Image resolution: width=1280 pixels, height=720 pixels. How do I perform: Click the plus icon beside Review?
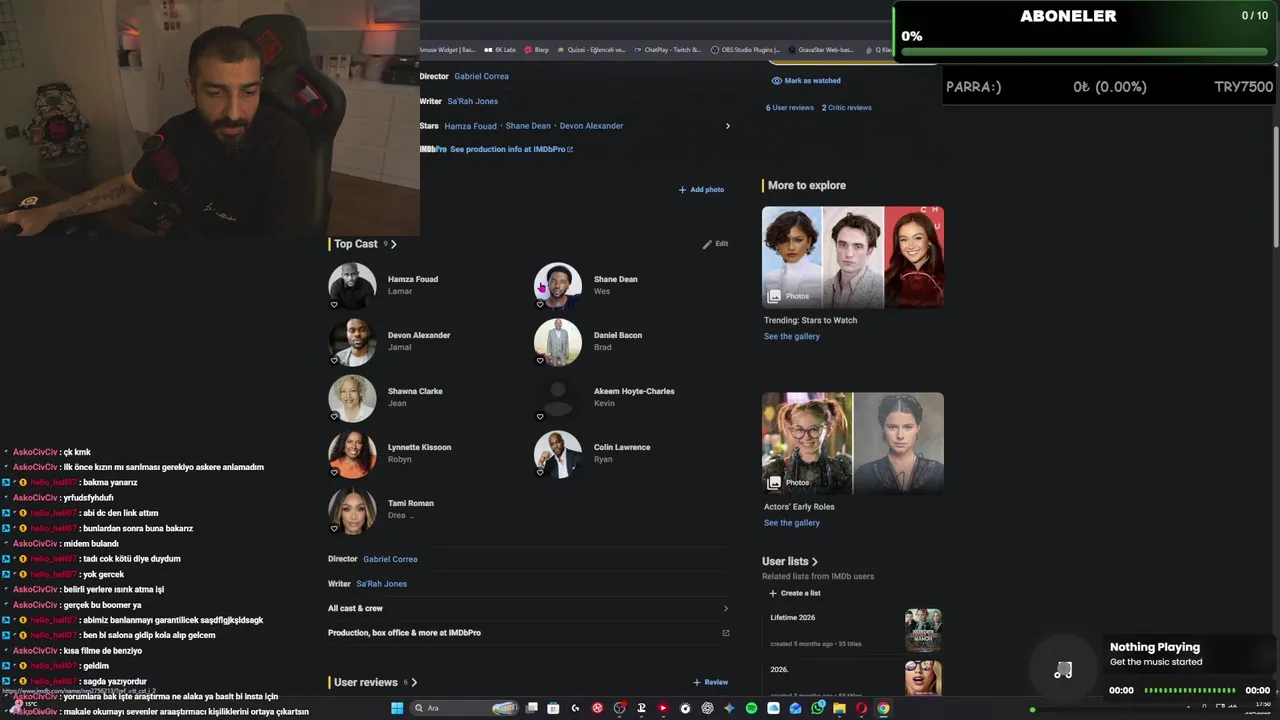coord(697,682)
